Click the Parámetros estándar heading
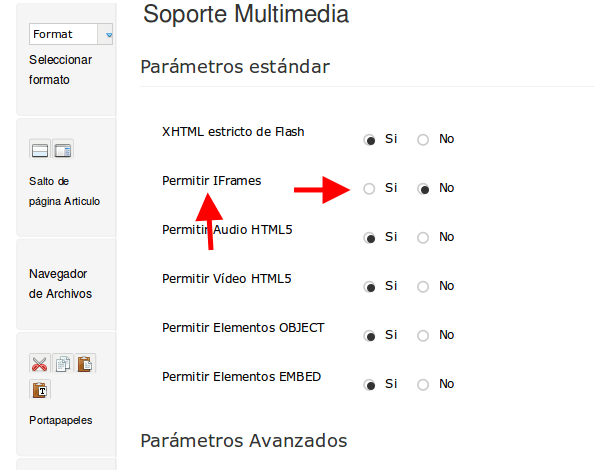Viewport: 595px width, 470px height. click(235, 67)
